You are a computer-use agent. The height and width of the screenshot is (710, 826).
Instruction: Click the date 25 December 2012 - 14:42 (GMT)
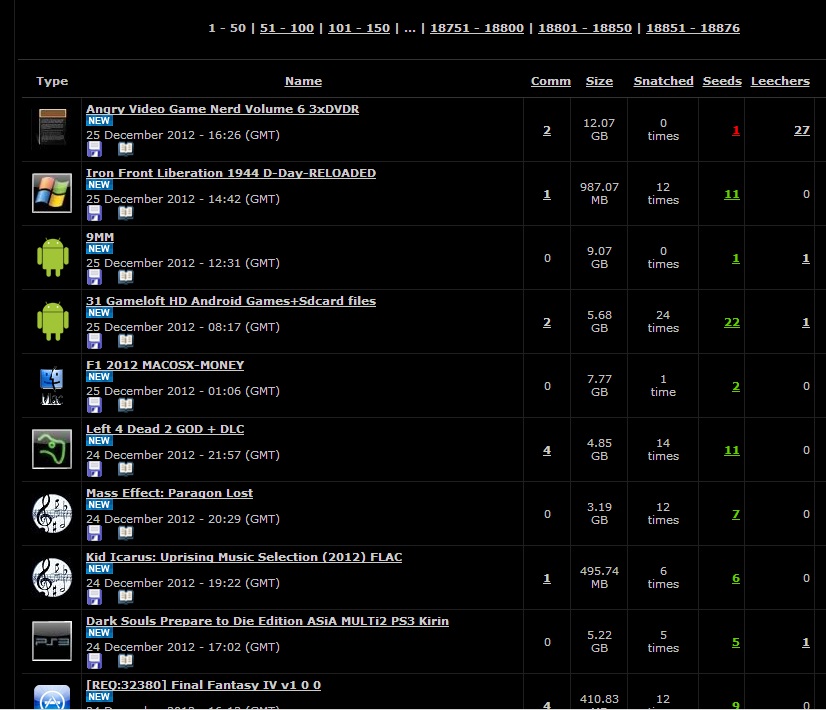click(183, 199)
